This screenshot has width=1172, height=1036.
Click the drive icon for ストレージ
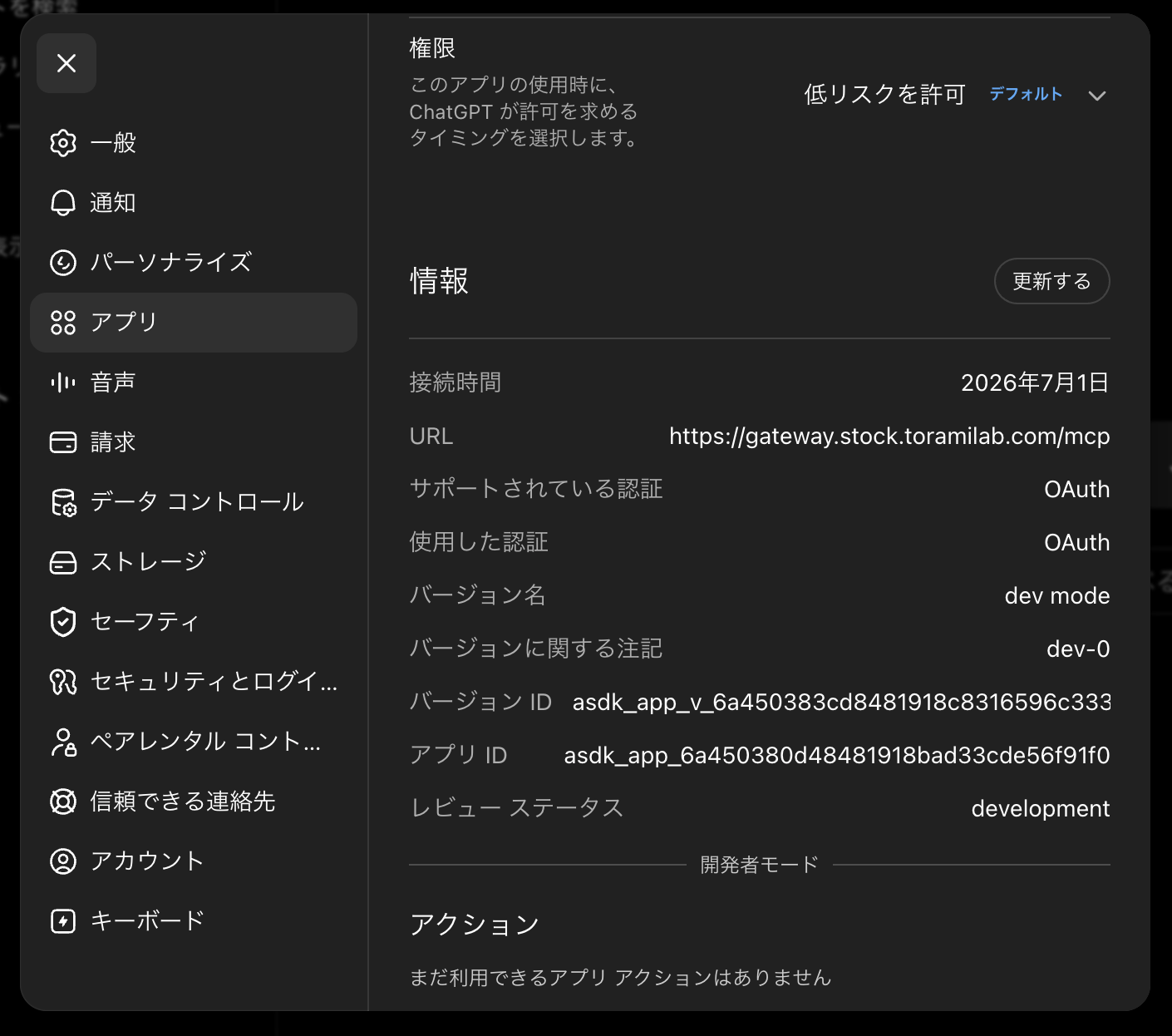tap(63, 562)
